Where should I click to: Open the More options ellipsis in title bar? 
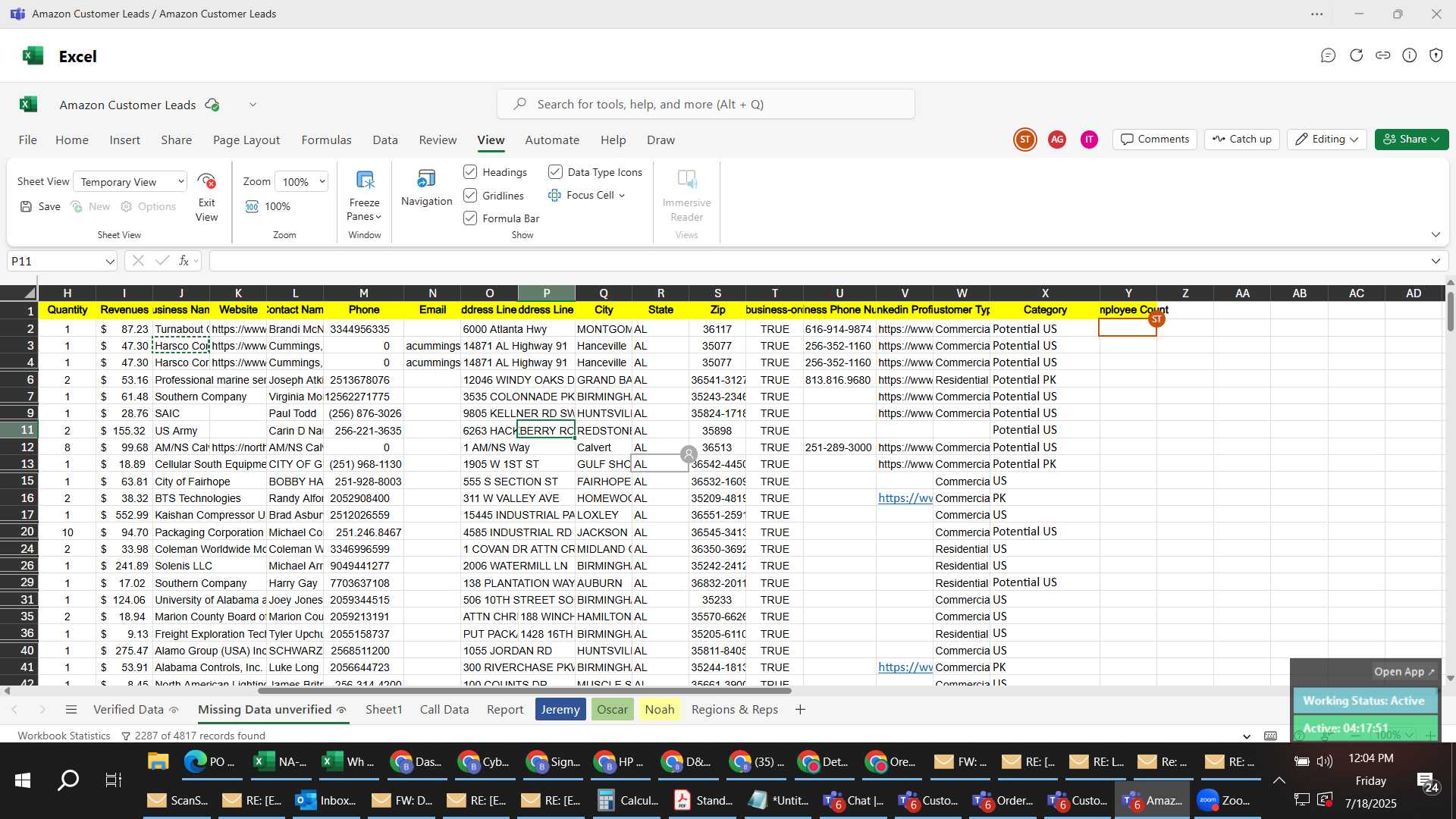(x=1317, y=14)
